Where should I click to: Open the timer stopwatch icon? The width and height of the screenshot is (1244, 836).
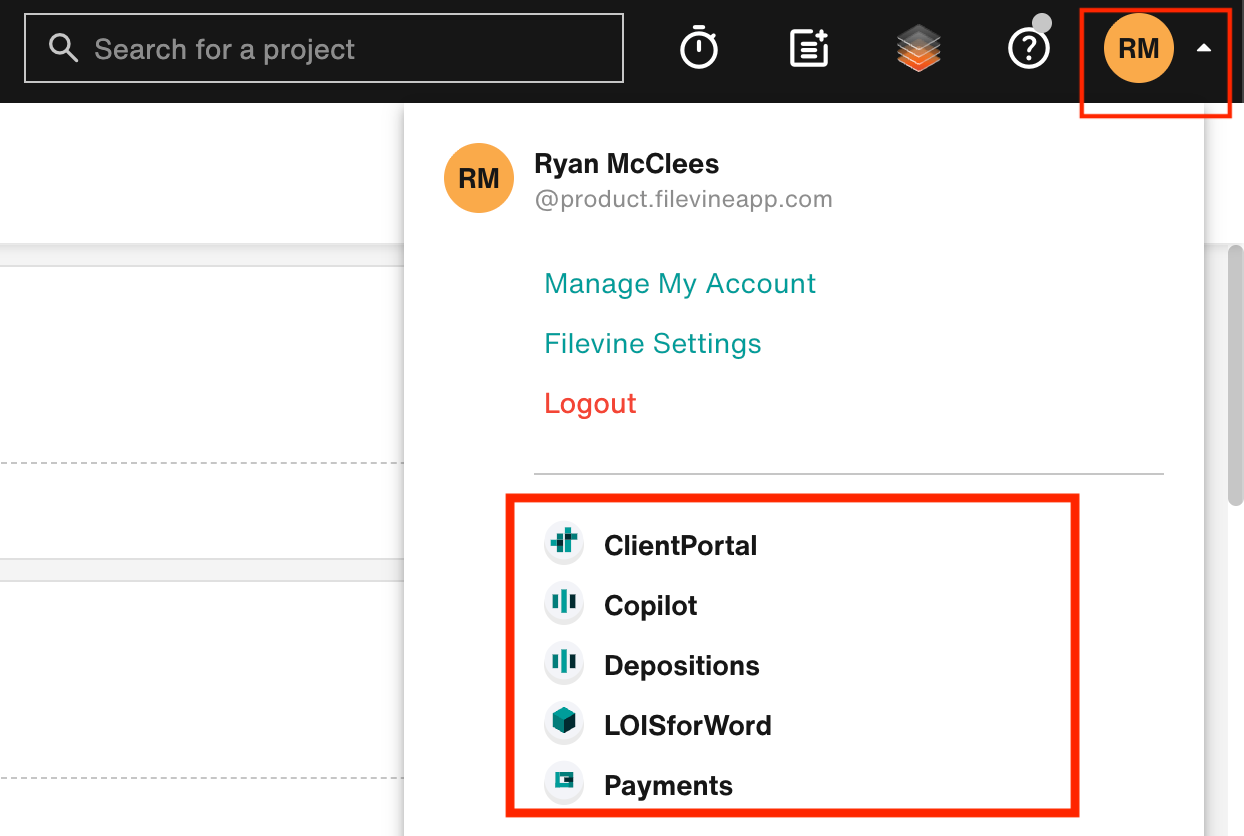point(699,48)
